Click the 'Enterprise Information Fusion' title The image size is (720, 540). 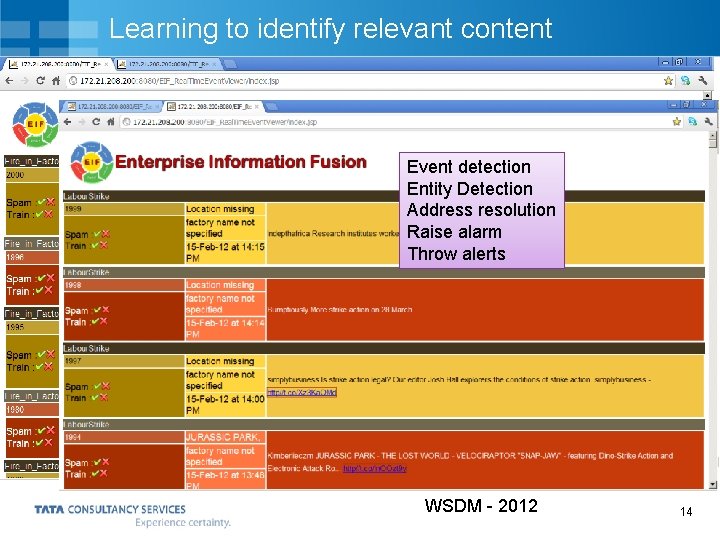point(241,162)
